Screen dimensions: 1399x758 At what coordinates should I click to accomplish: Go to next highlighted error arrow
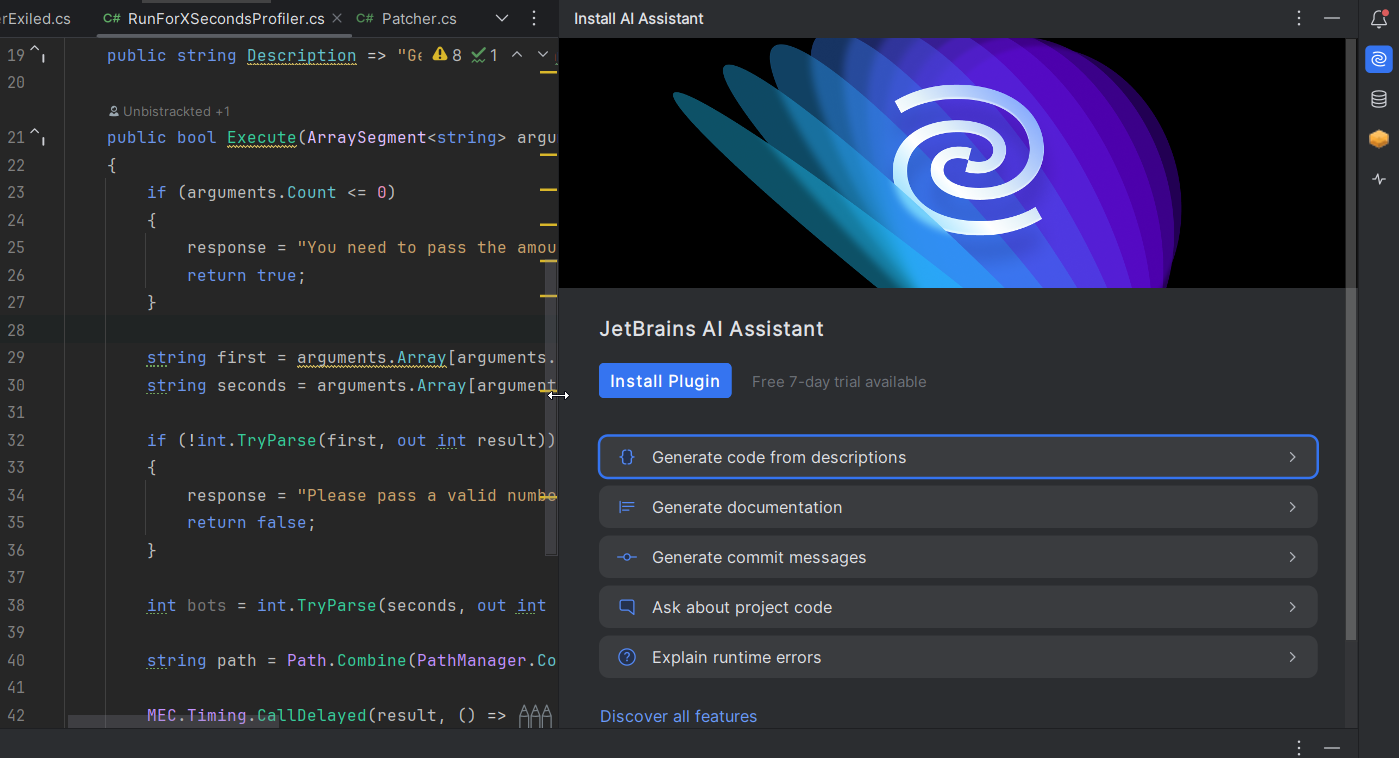(543, 55)
